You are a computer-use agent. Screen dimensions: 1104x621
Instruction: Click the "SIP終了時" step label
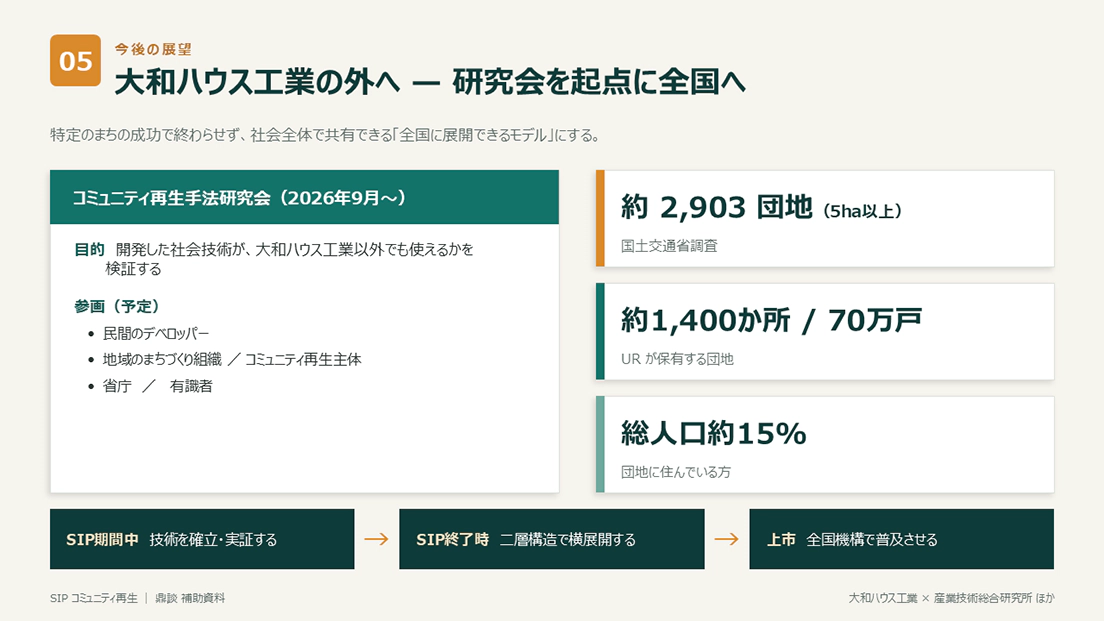[452, 539]
